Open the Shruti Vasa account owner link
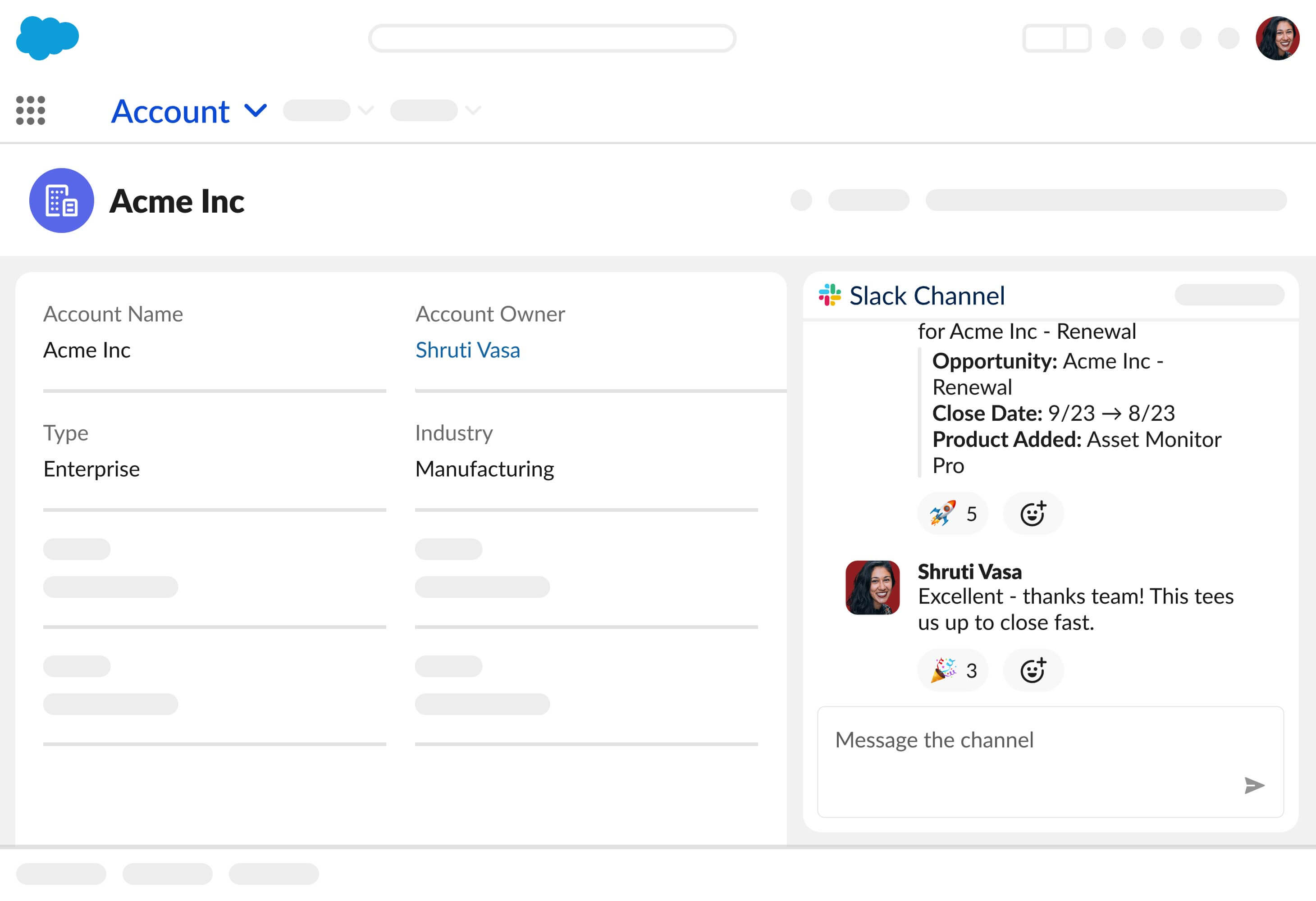 (x=468, y=350)
